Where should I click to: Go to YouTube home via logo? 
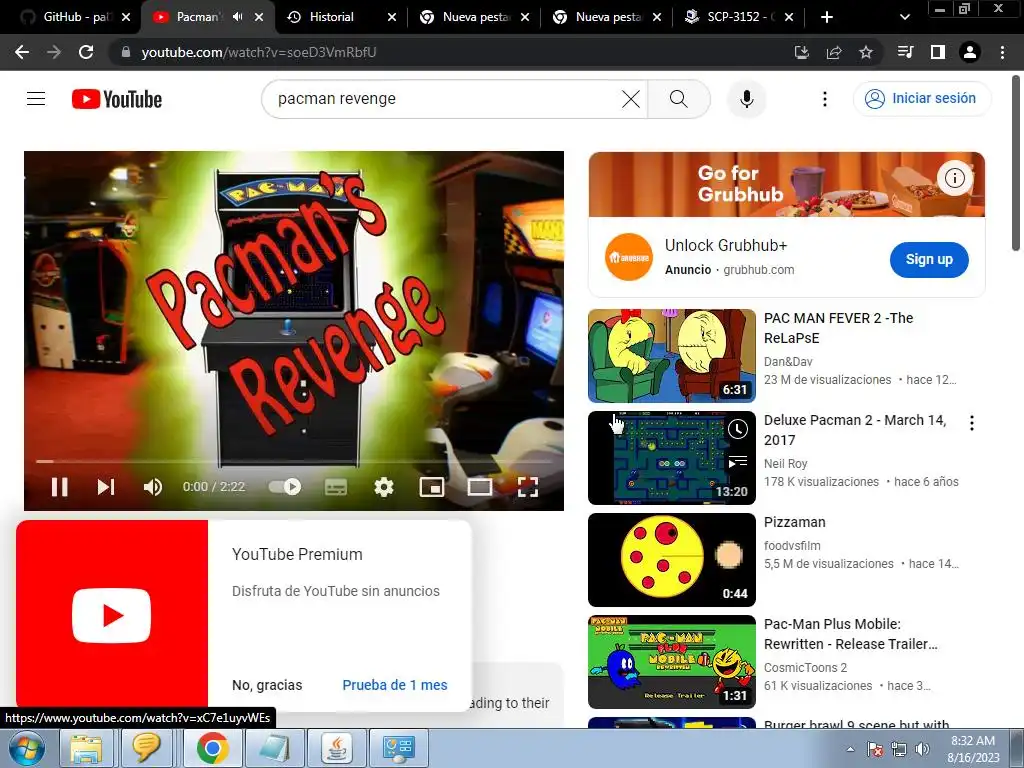coord(117,99)
